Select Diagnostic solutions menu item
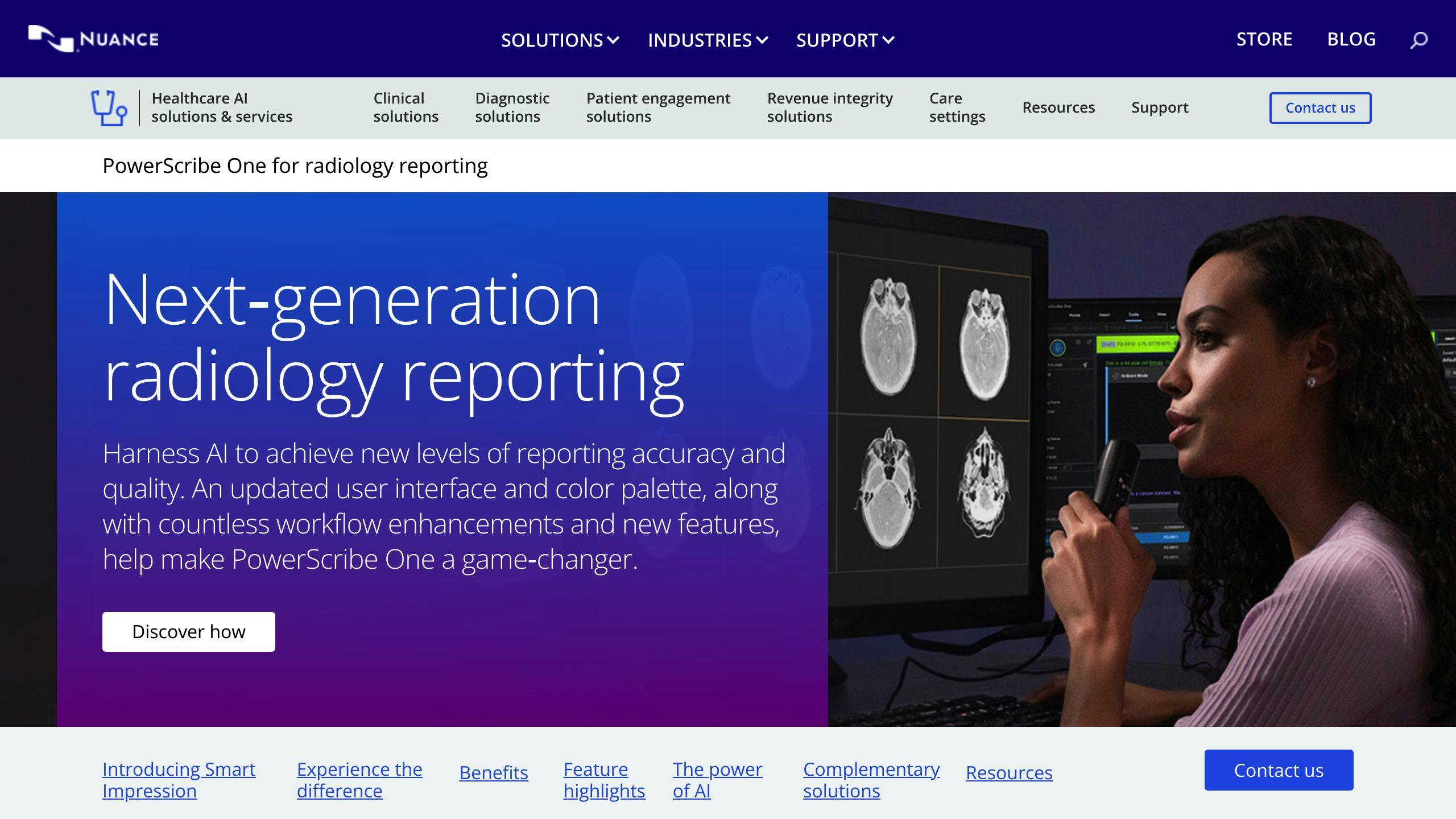Image resolution: width=1456 pixels, height=819 pixels. [x=512, y=107]
